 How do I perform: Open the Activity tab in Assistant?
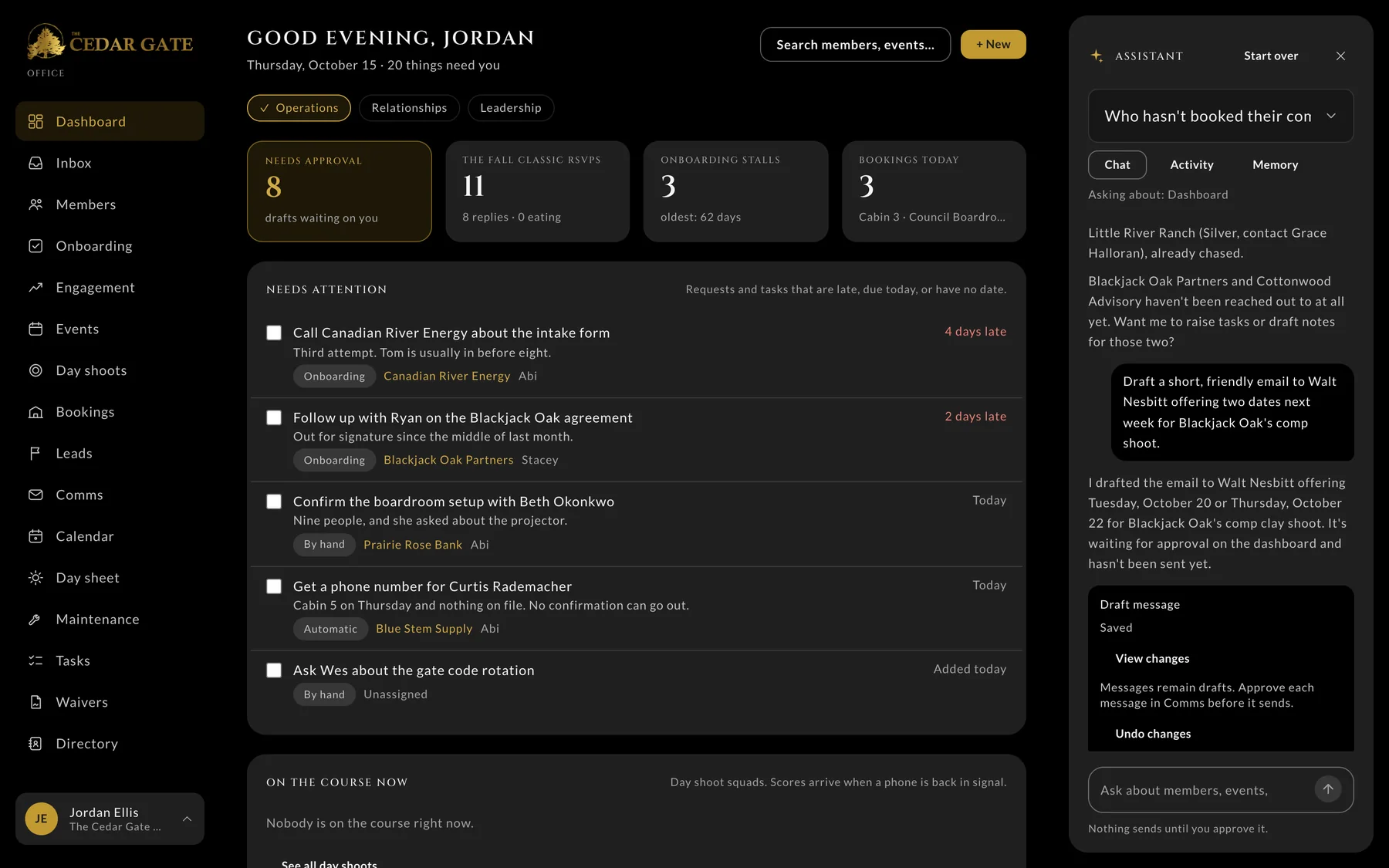(x=1191, y=165)
